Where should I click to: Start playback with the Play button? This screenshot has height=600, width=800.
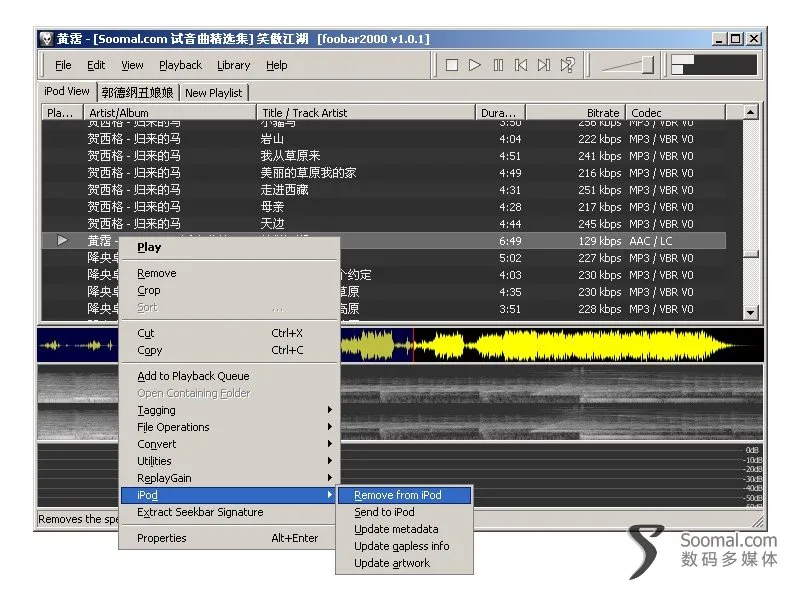pyautogui.click(x=474, y=65)
